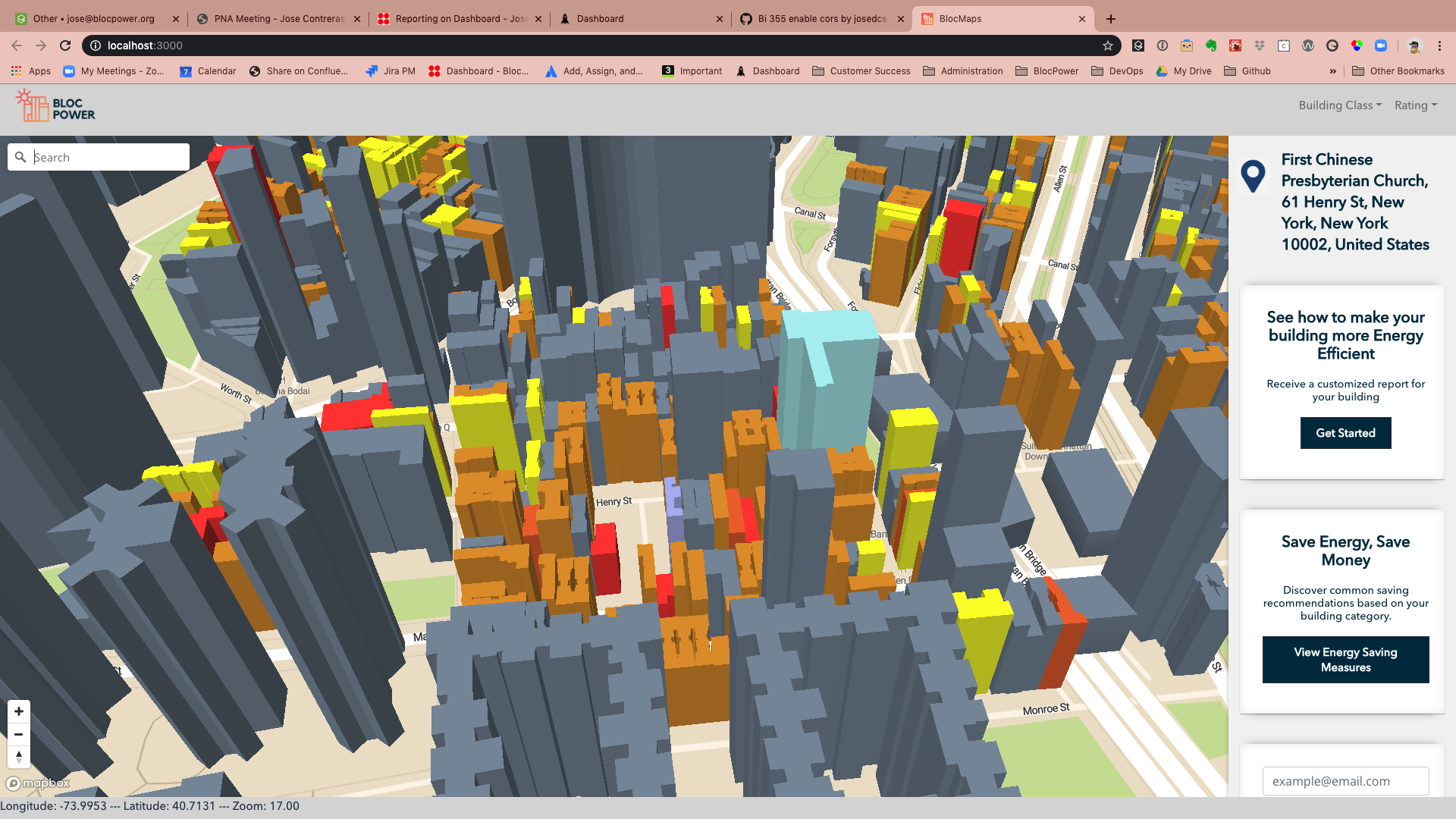Click View Energy Saving Measures button
Screen dimensions: 1456x819
[1345, 660]
